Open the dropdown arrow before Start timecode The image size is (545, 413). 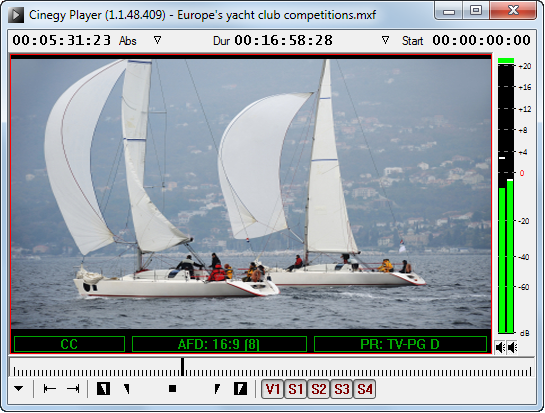pyautogui.click(x=385, y=40)
